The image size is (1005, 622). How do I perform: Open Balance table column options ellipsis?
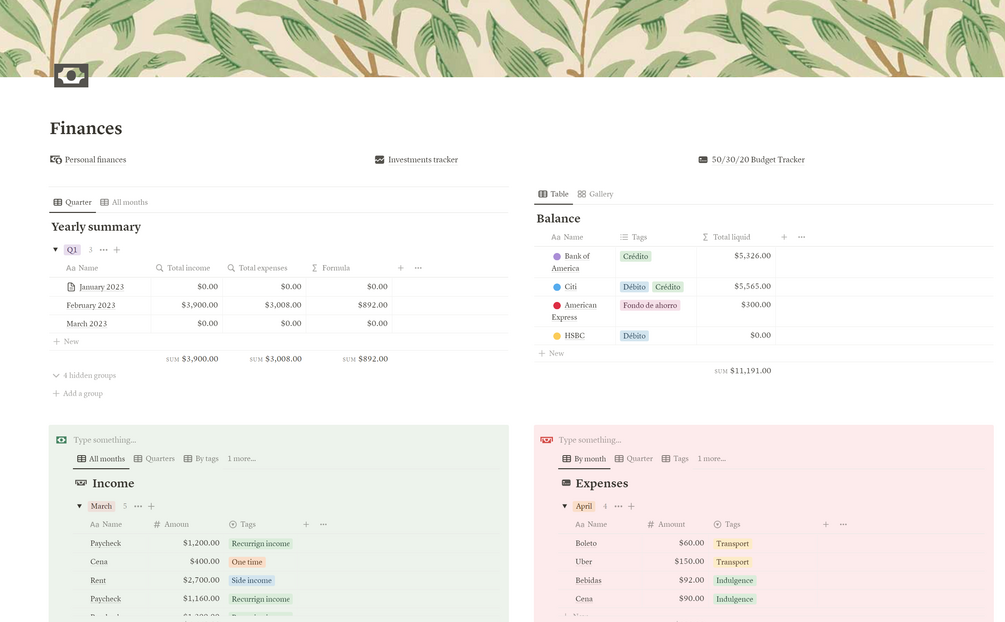pos(801,237)
